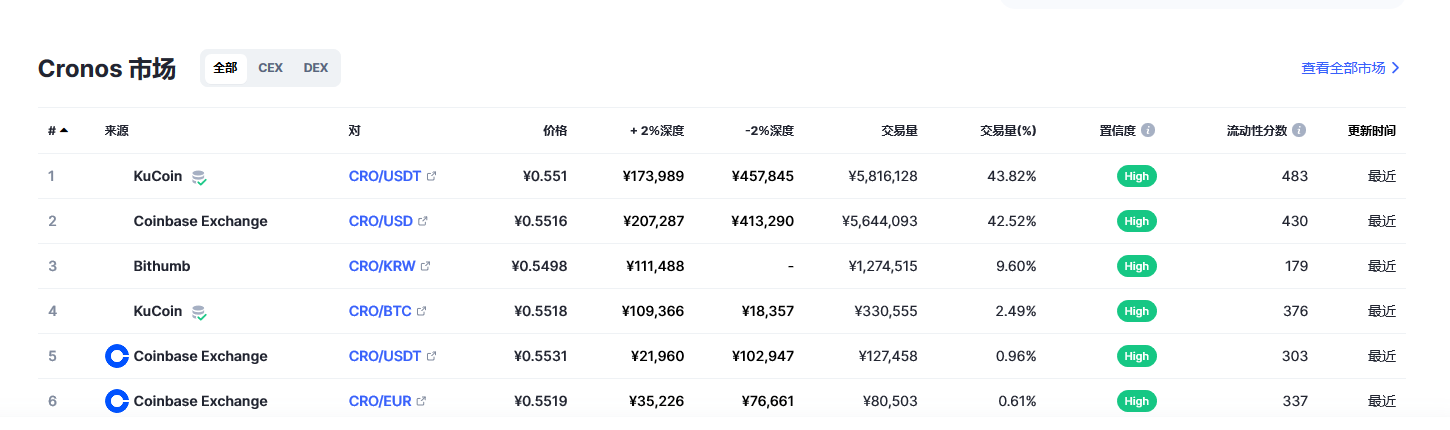Click the Coinbase Exchange logo in row 6
1450x430 pixels.
[x=117, y=401]
